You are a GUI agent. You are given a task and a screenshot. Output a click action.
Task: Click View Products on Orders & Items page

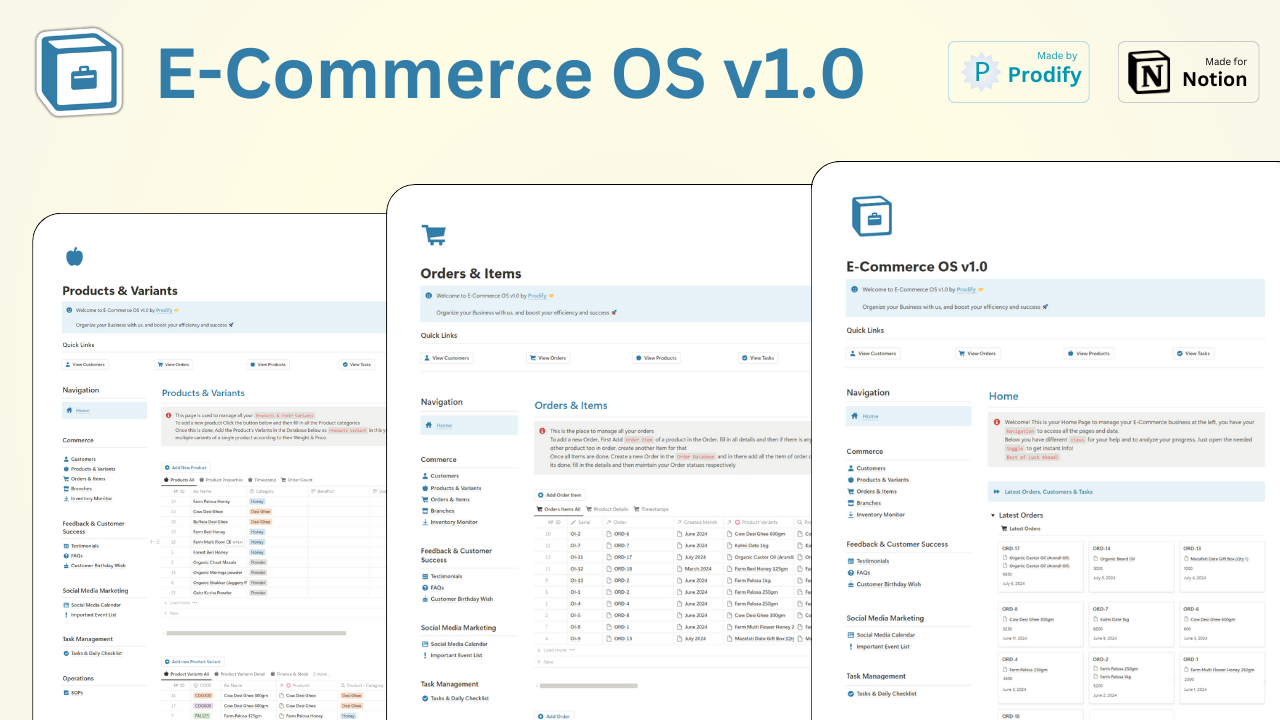(657, 358)
